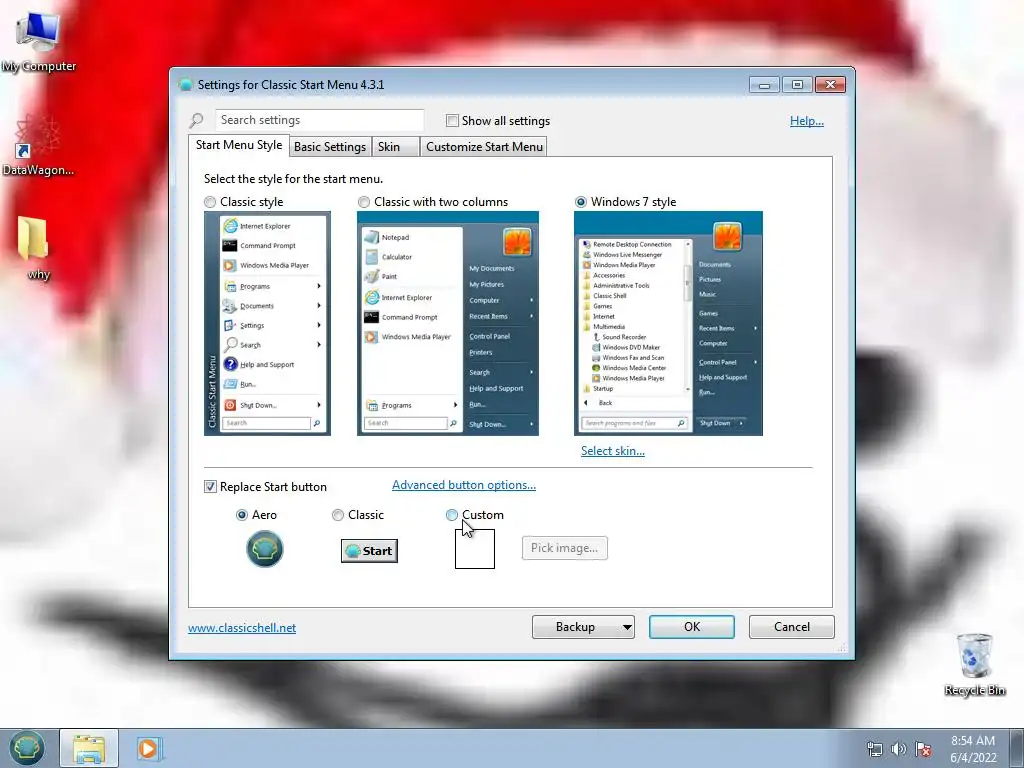Click the Classic style menu preview thumbnail
The image size is (1024, 768).
click(x=267, y=323)
